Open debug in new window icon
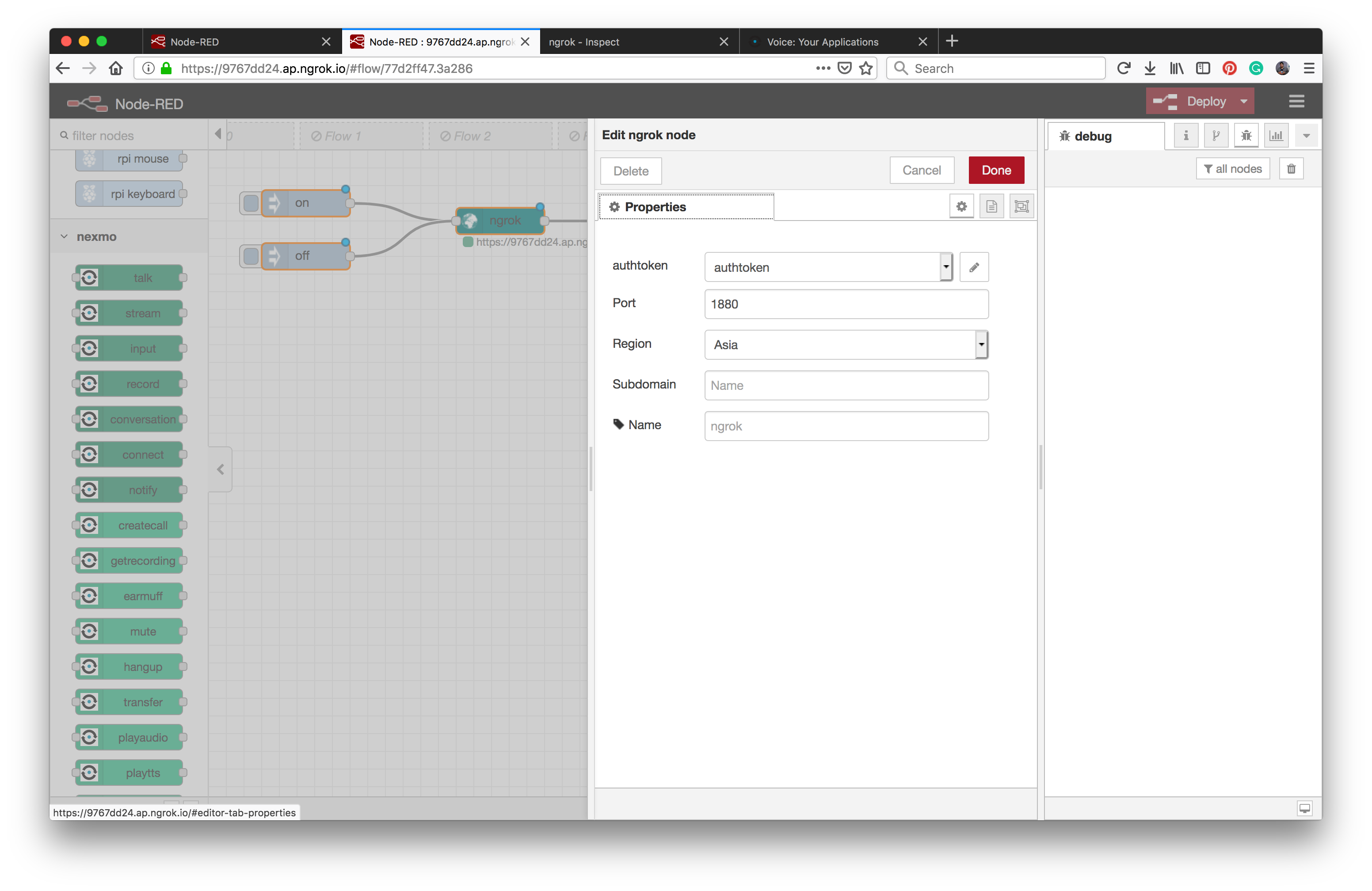1372x891 pixels. [x=1304, y=808]
